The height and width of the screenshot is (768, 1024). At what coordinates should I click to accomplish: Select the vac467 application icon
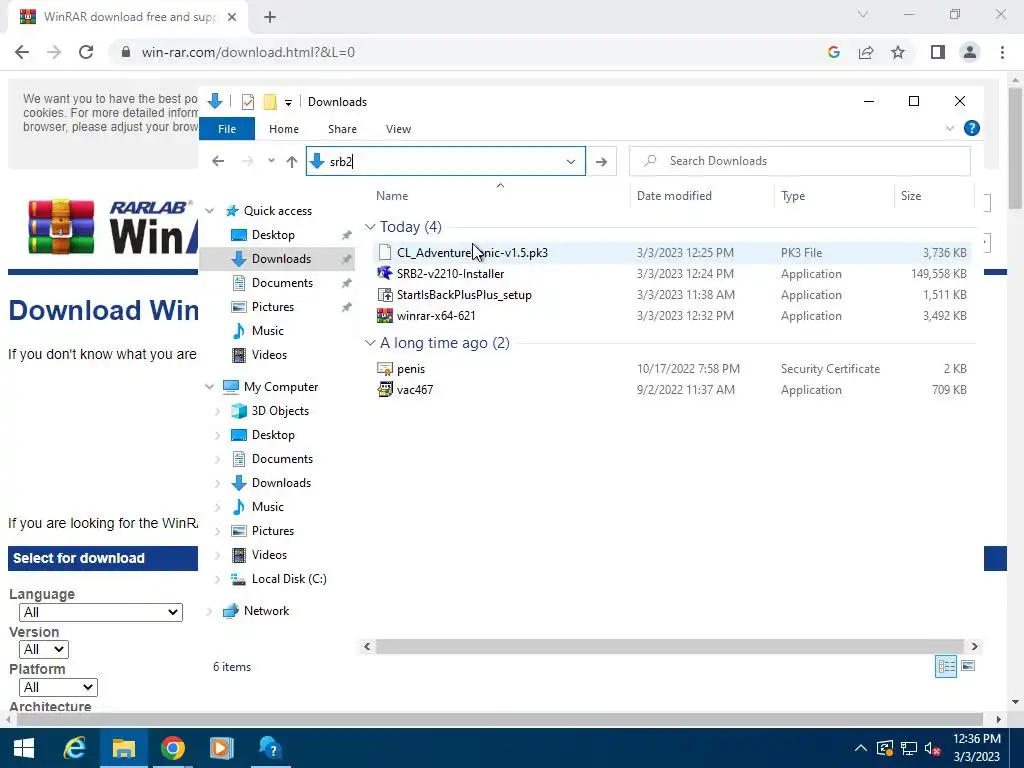[385, 390]
